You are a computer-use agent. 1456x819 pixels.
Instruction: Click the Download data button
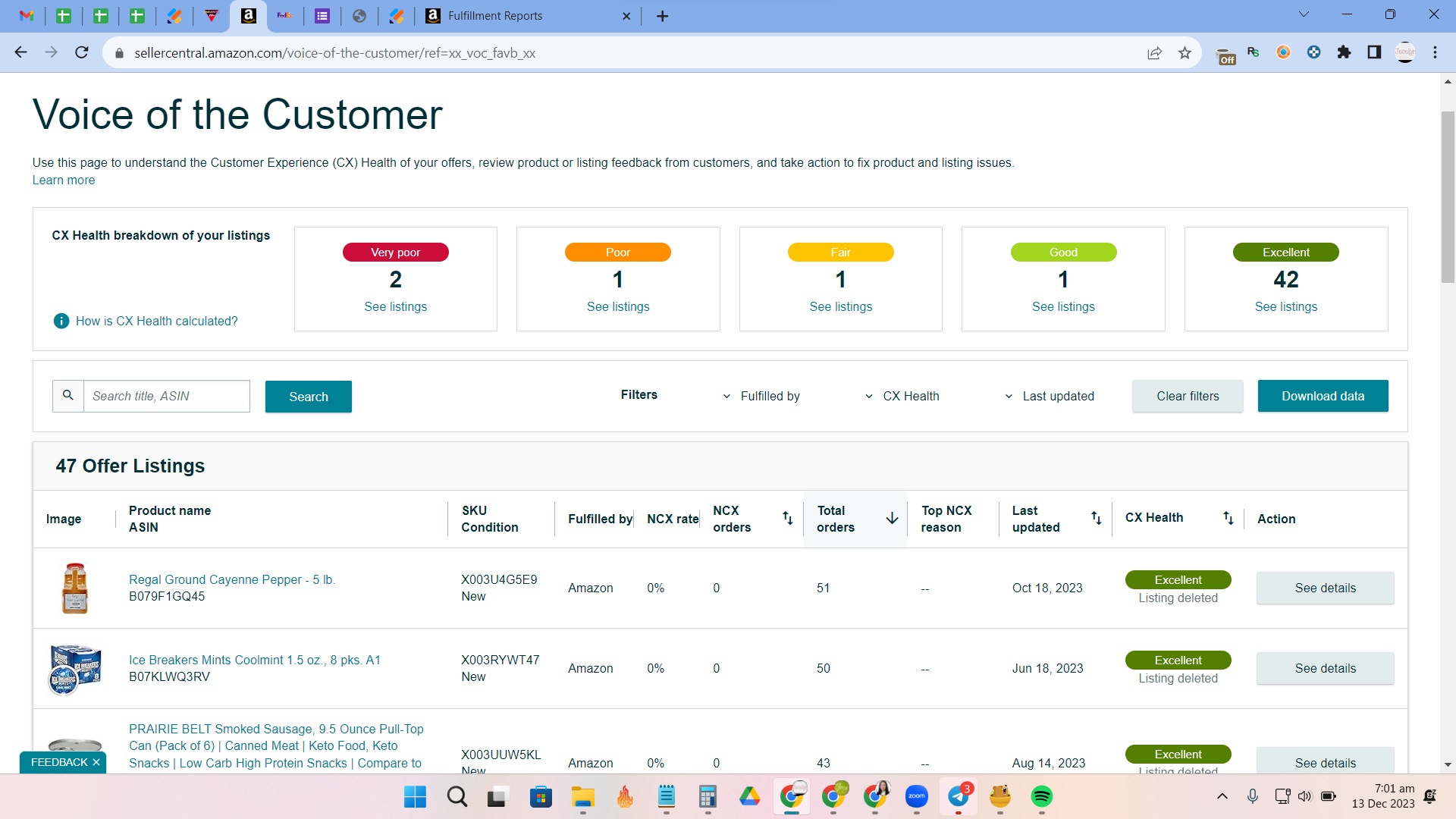click(x=1323, y=396)
